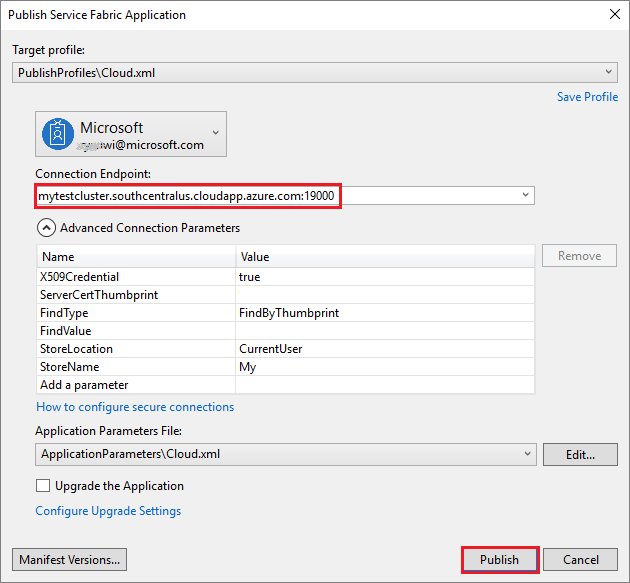Image resolution: width=630 pixels, height=583 pixels.
Task: Open How to configure secure connections link
Action: 135,407
